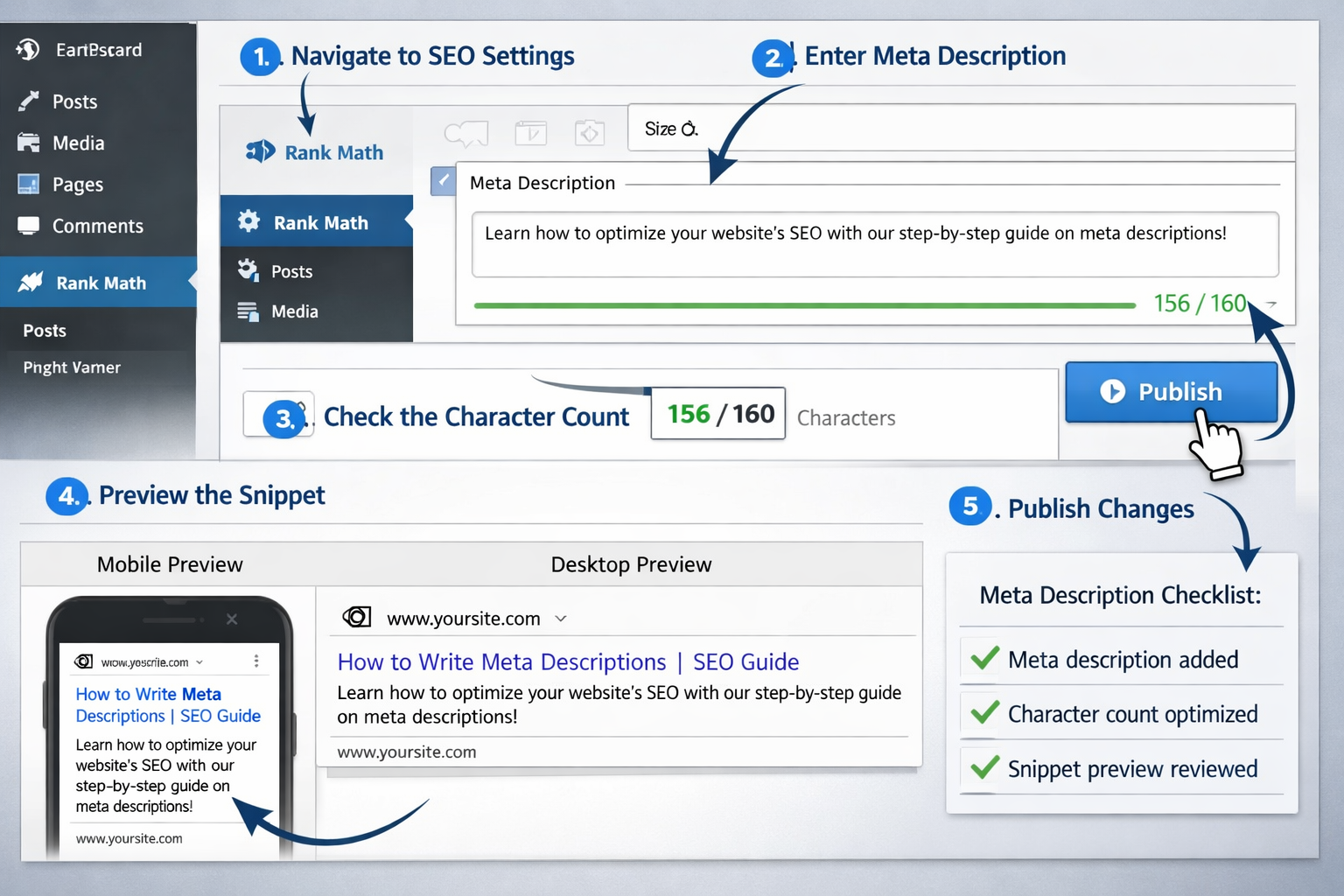
Task: Open the calendar icon in the toolbar
Action: click(531, 133)
